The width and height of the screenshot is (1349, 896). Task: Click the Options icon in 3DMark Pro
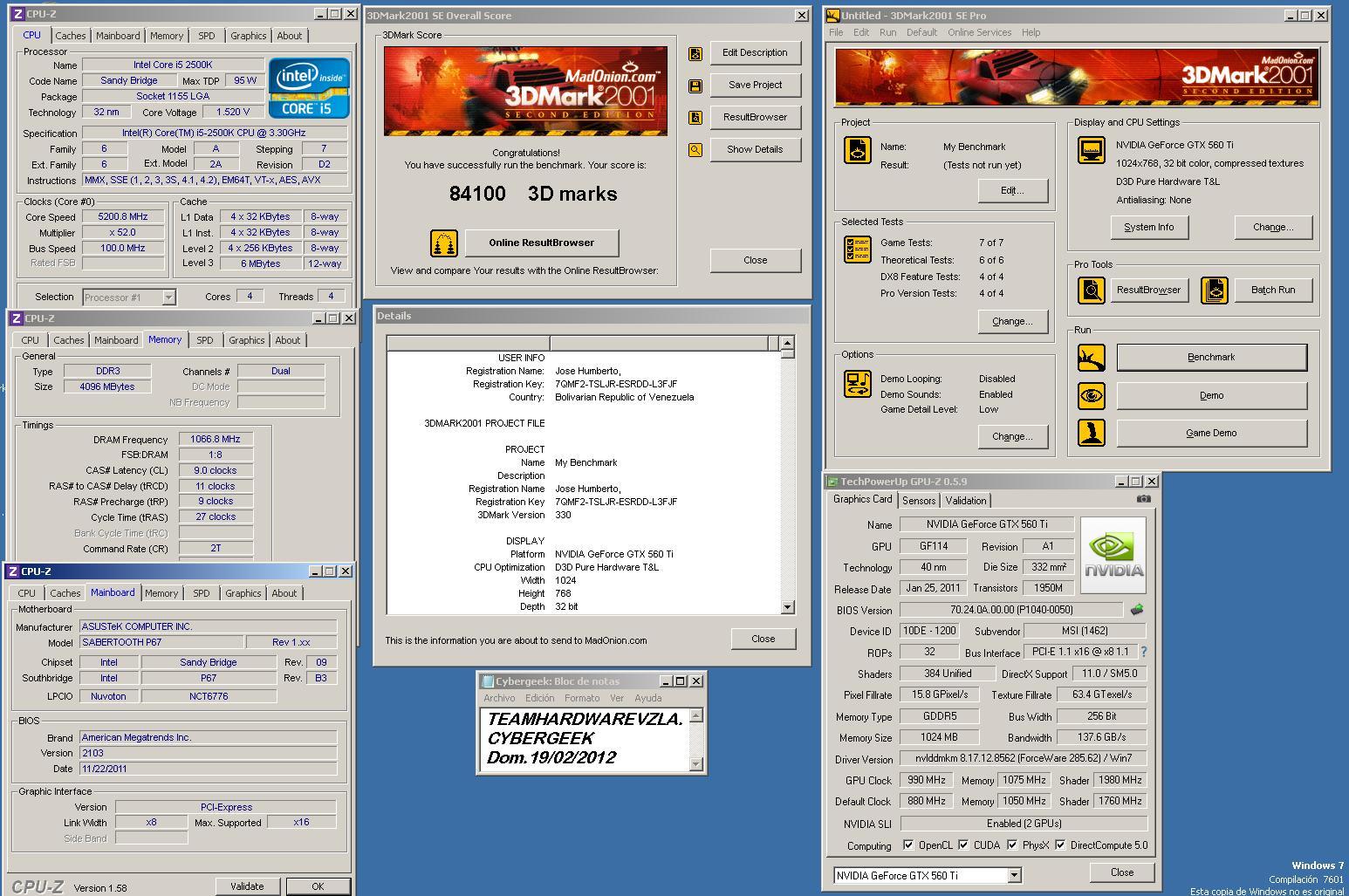(x=857, y=383)
